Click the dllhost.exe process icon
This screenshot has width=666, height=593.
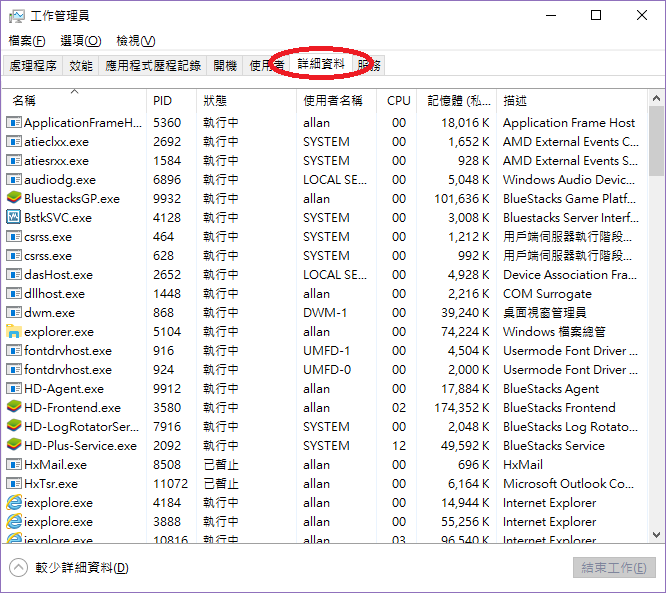click(x=14, y=294)
